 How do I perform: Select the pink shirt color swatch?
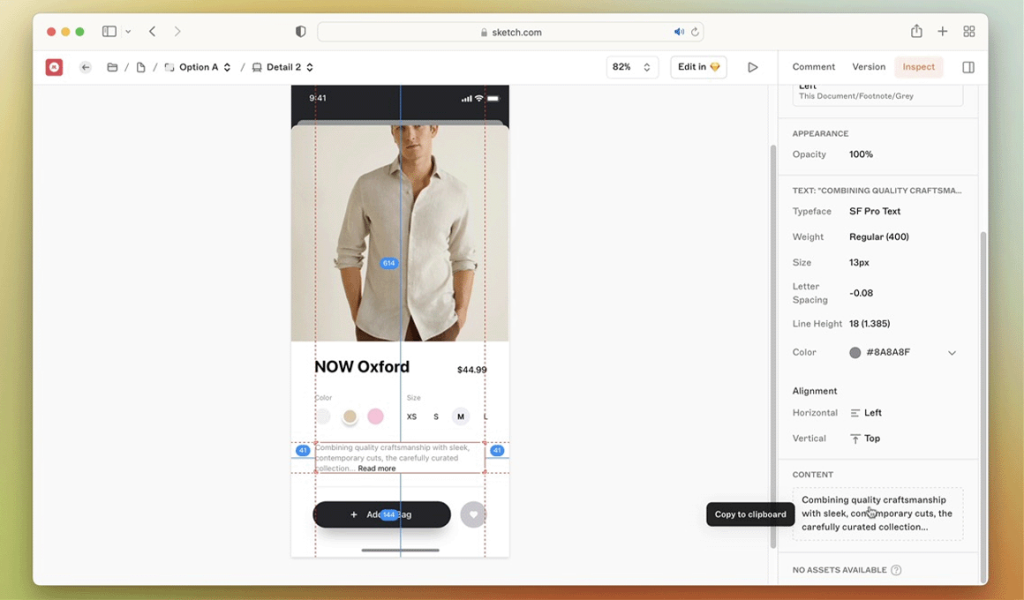pos(376,417)
